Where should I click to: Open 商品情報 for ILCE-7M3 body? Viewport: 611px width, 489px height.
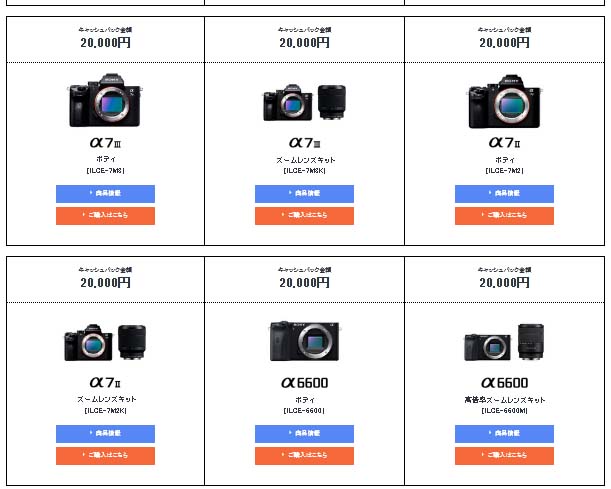tap(105, 194)
